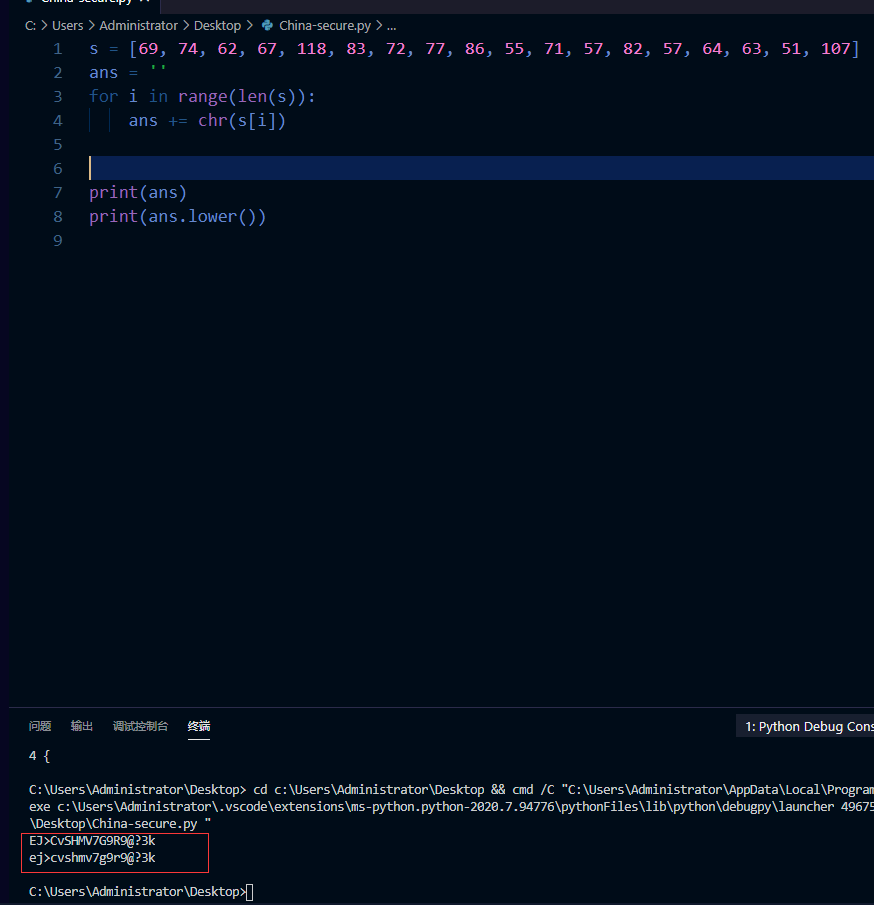Click line number 1 in the gutter

[x=58, y=49]
